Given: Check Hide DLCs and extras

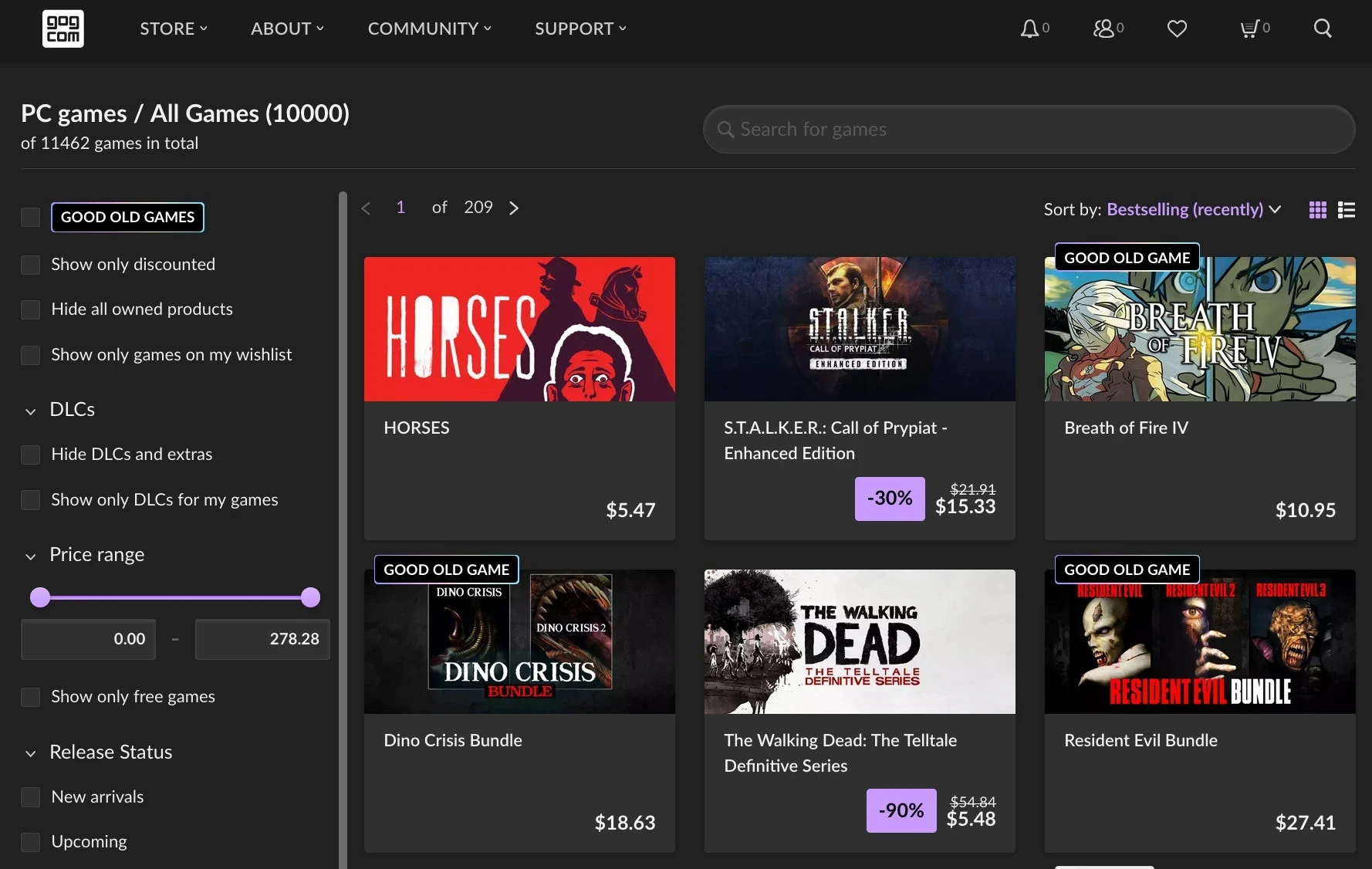Looking at the screenshot, I should [30, 455].
